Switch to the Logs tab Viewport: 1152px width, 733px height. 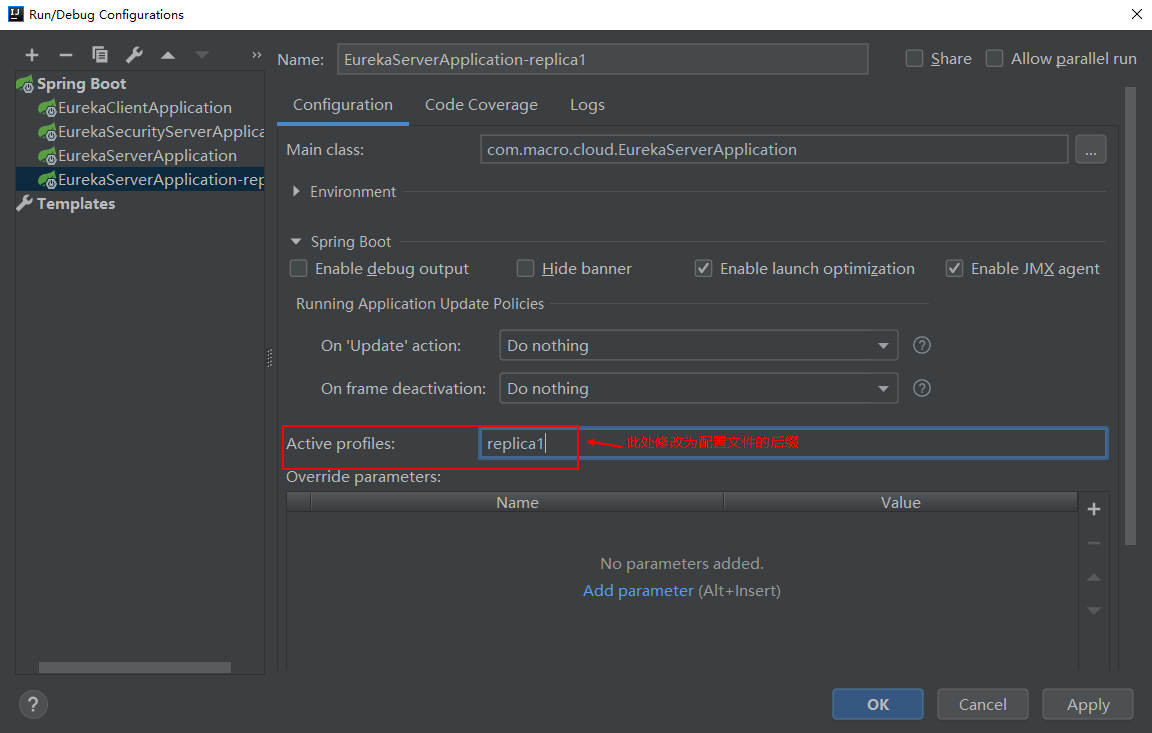coord(587,105)
